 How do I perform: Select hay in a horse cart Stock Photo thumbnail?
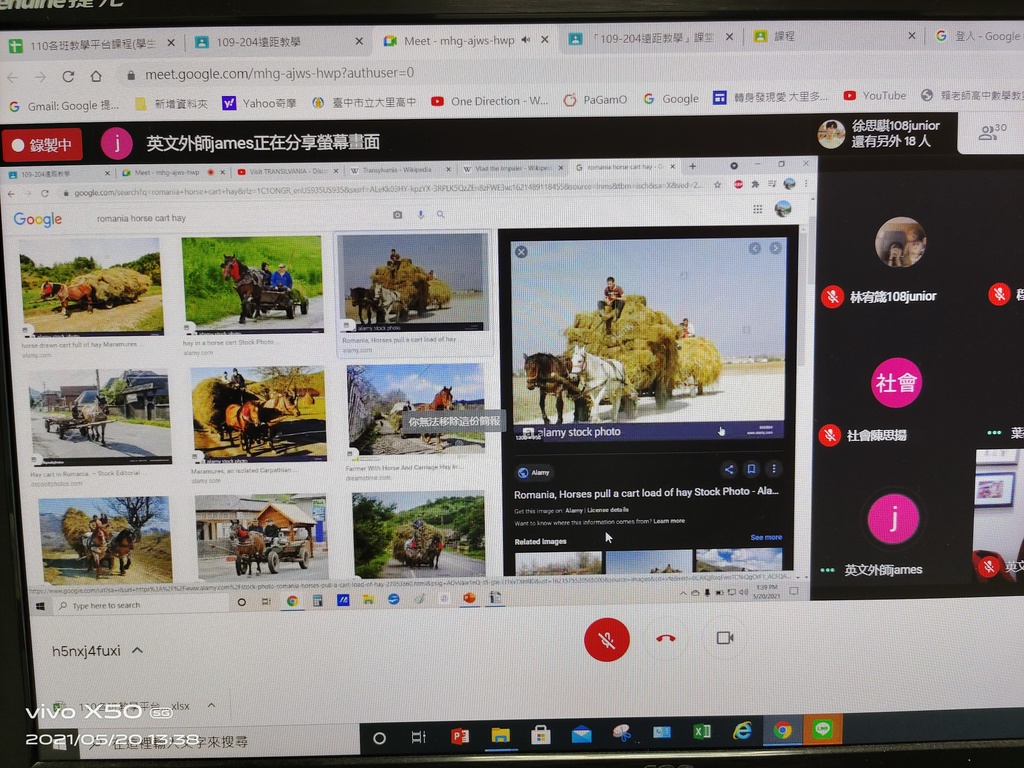pos(253,284)
